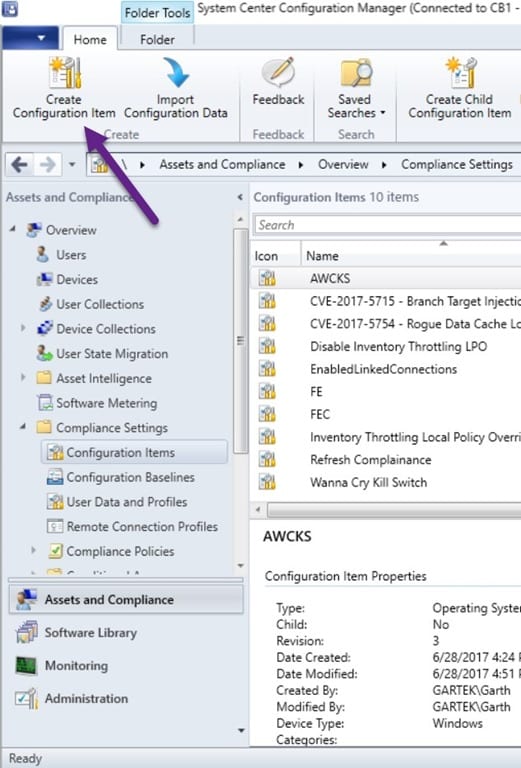The image size is (521, 768).
Task: Click the Configuration Baselines icon
Action: (55, 477)
